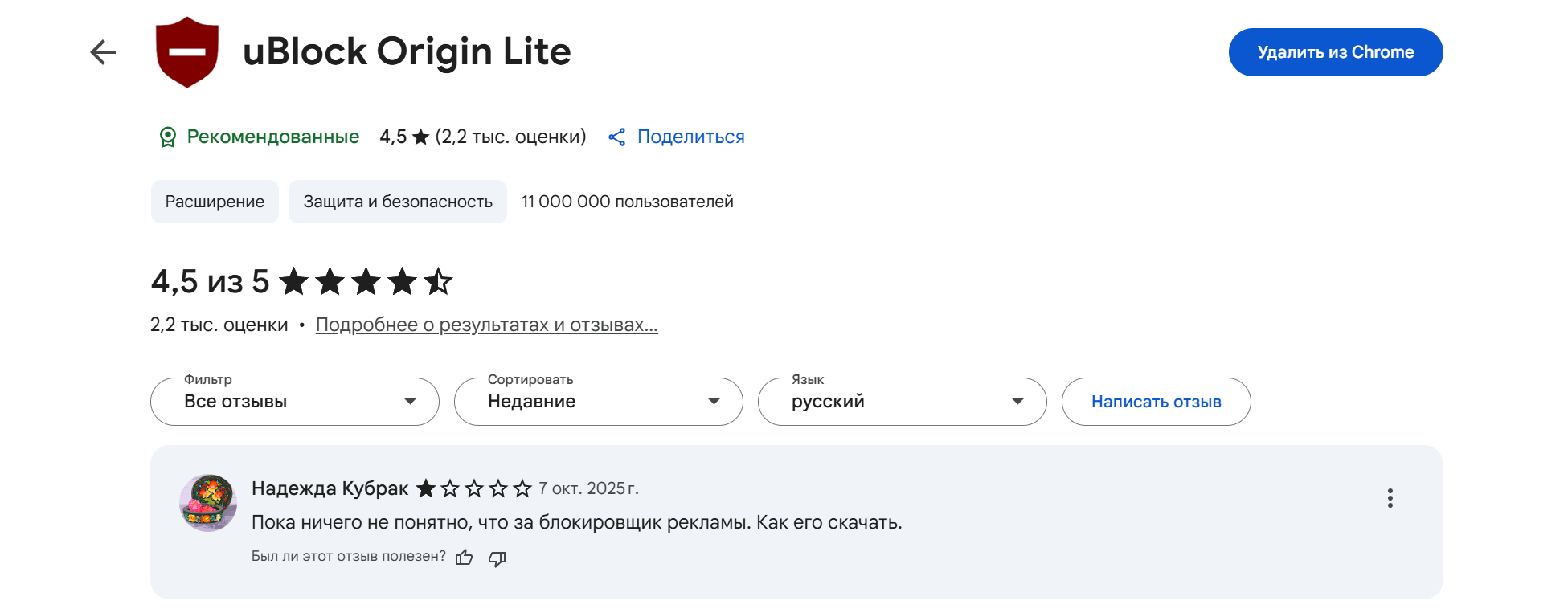Image resolution: width=1568 pixels, height=613 pixels.
Task: Open the three-dot menu on the review
Action: click(1390, 498)
